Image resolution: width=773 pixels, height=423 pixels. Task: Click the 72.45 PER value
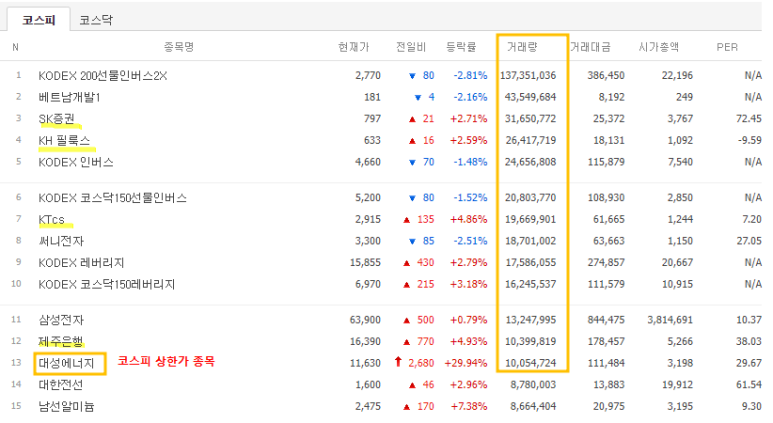coord(749,119)
